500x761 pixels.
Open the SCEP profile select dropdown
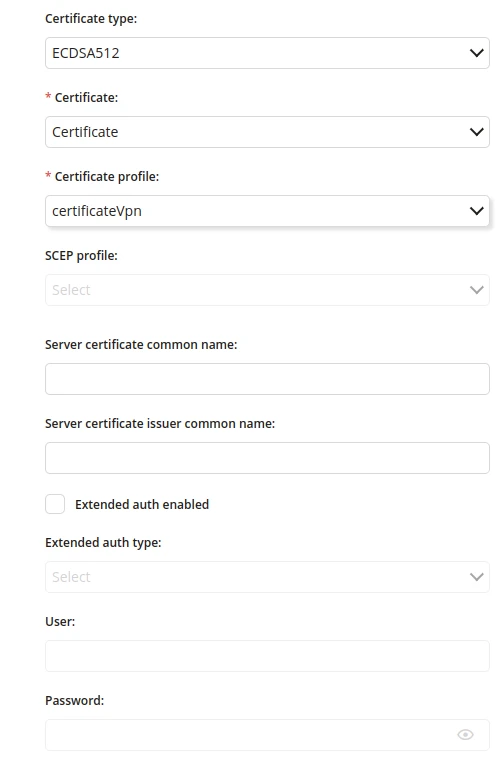(x=267, y=290)
